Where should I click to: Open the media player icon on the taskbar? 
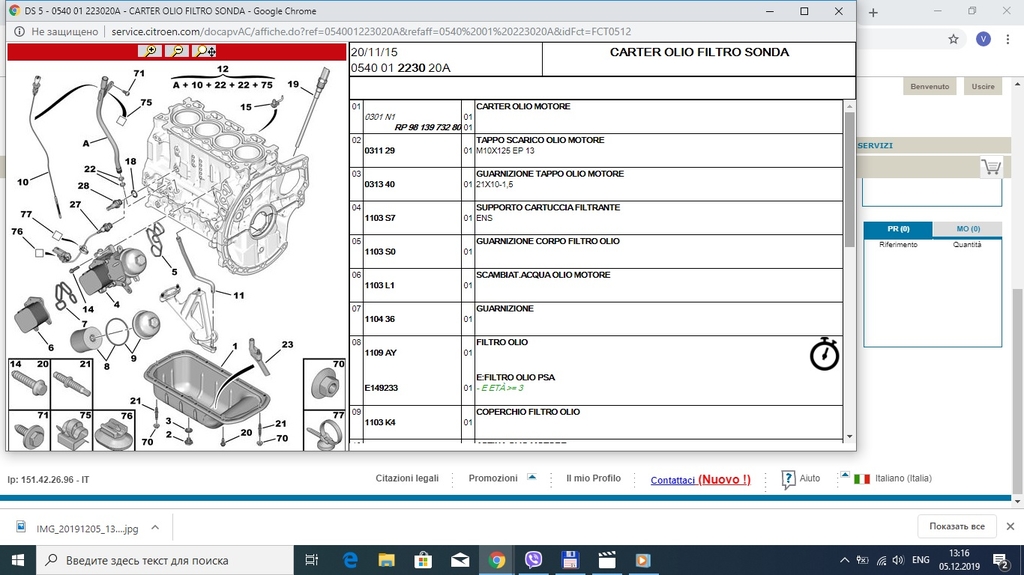tap(643, 560)
